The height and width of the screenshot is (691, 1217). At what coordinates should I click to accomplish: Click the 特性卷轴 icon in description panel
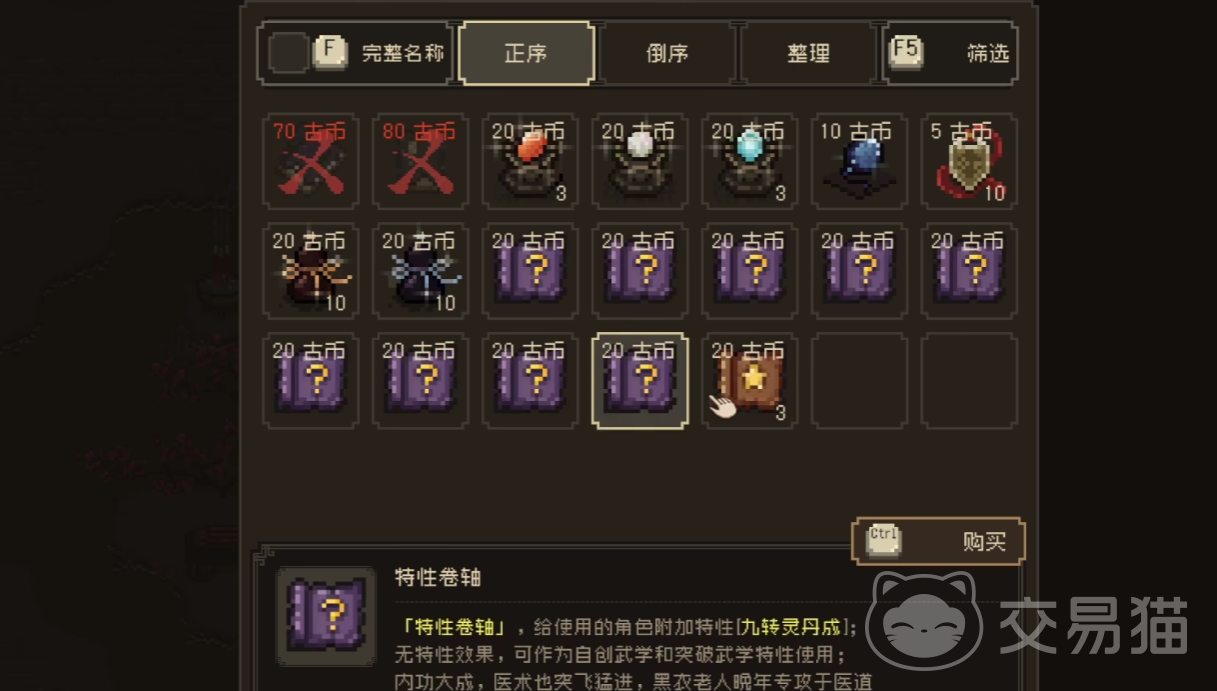[326, 616]
